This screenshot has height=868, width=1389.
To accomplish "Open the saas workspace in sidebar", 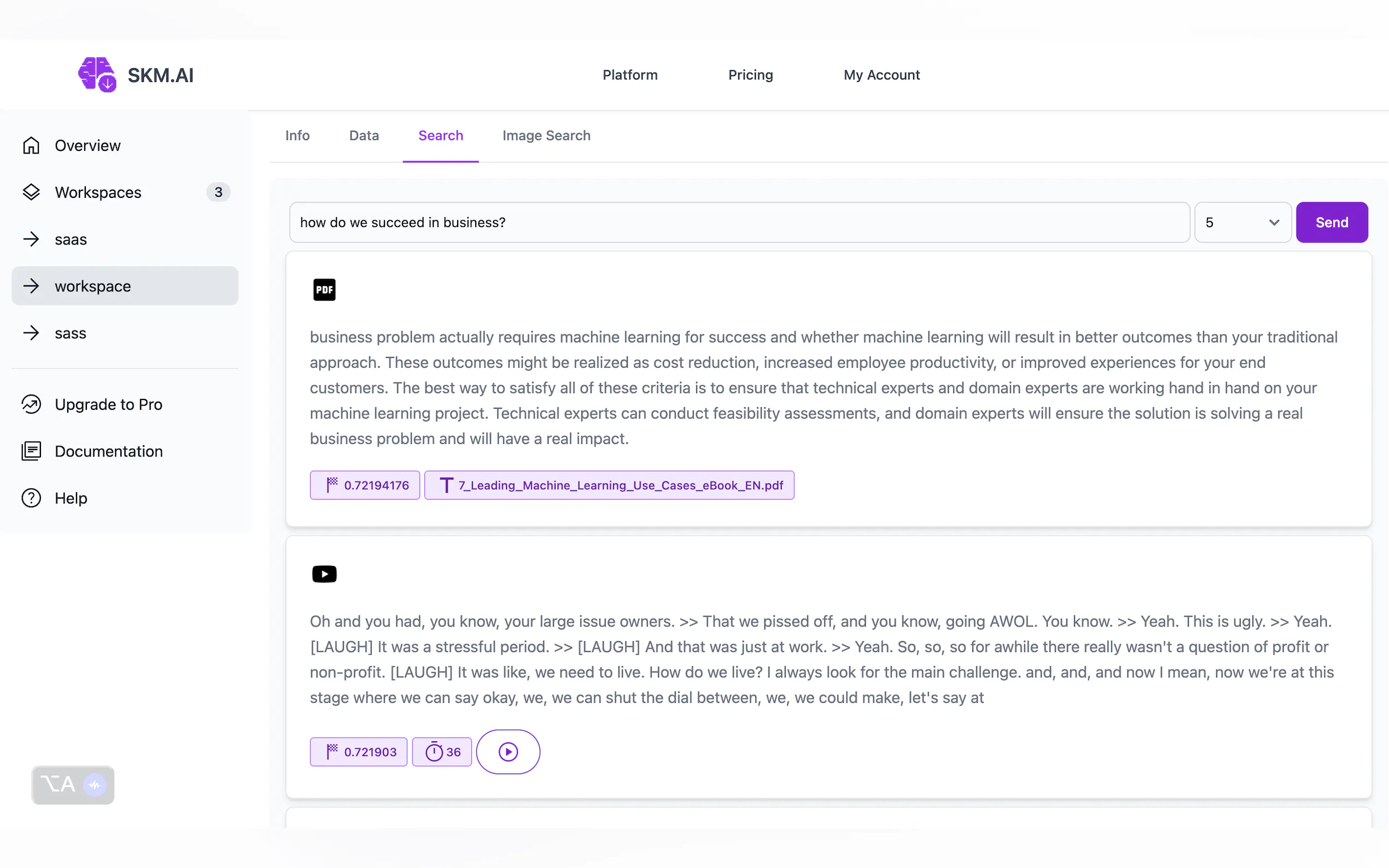I will pos(71,239).
